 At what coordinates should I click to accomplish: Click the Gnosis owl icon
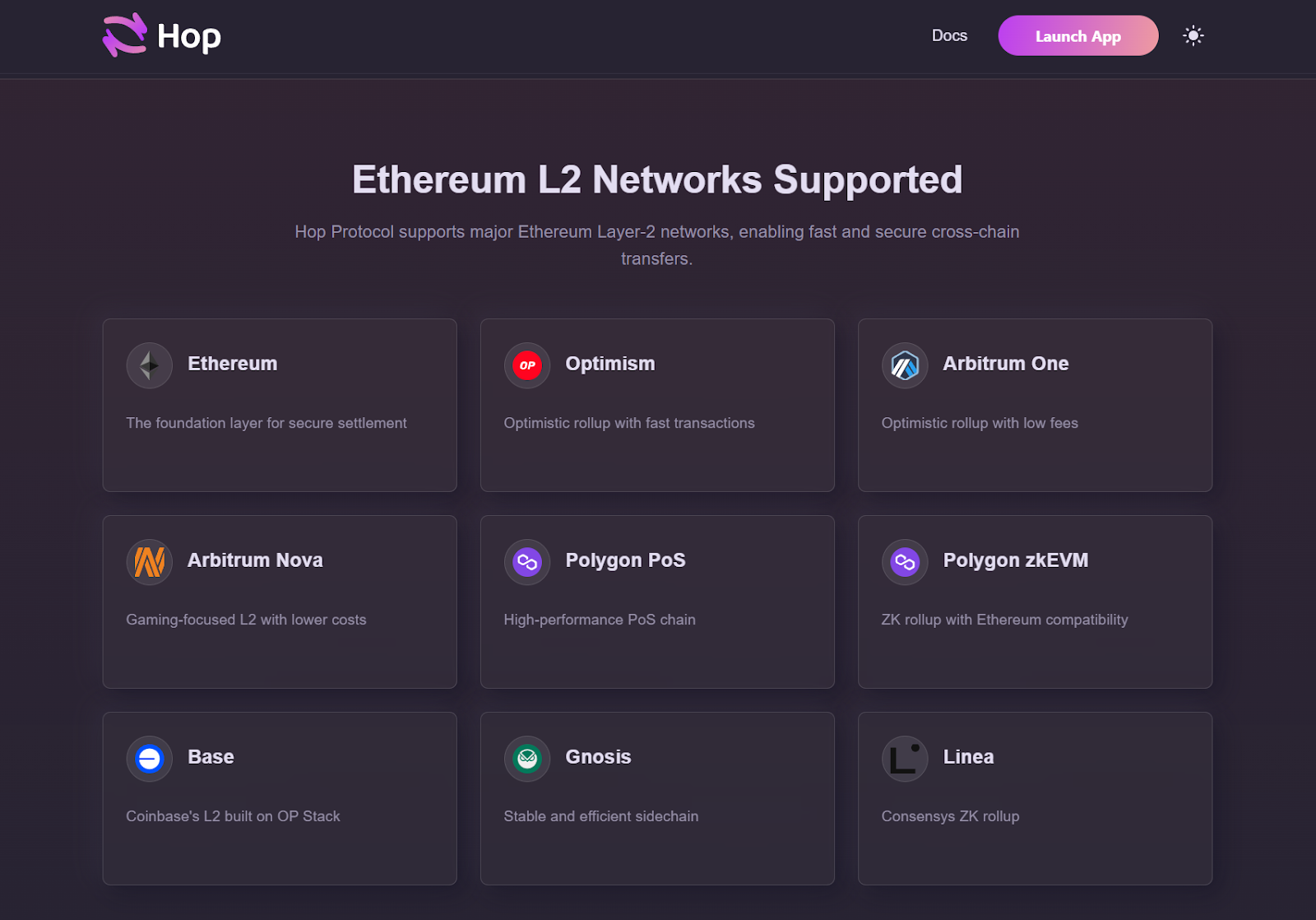[x=526, y=758]
